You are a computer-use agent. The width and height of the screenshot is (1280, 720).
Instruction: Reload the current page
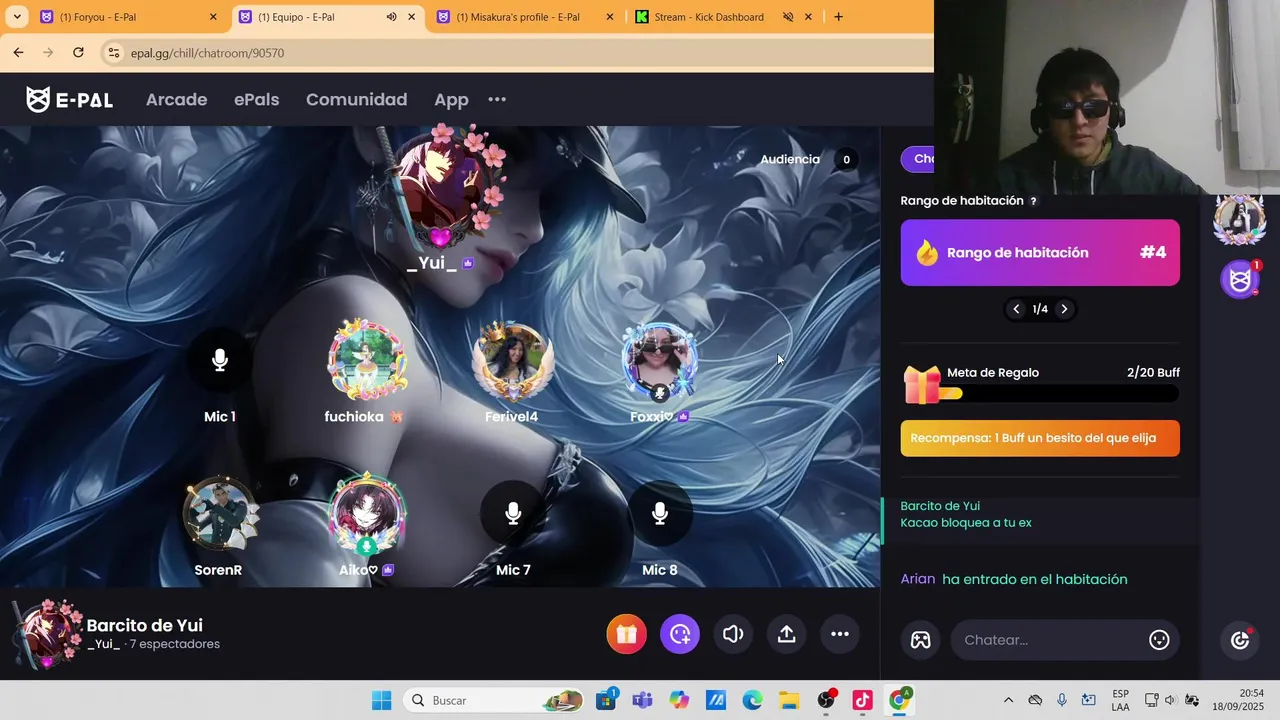click(x=78, y=52)
